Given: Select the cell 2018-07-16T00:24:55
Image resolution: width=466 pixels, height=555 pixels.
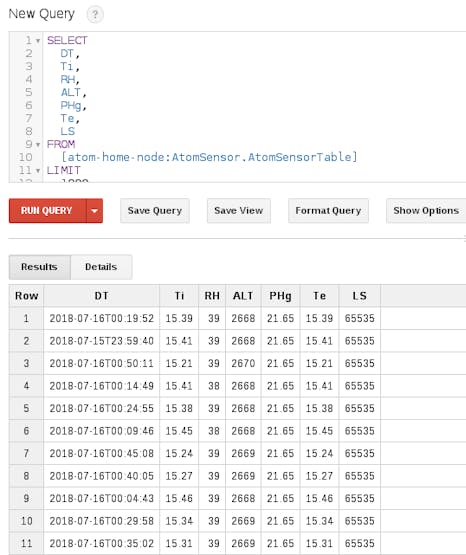Looking at the screenshot, I should (102, 408).
